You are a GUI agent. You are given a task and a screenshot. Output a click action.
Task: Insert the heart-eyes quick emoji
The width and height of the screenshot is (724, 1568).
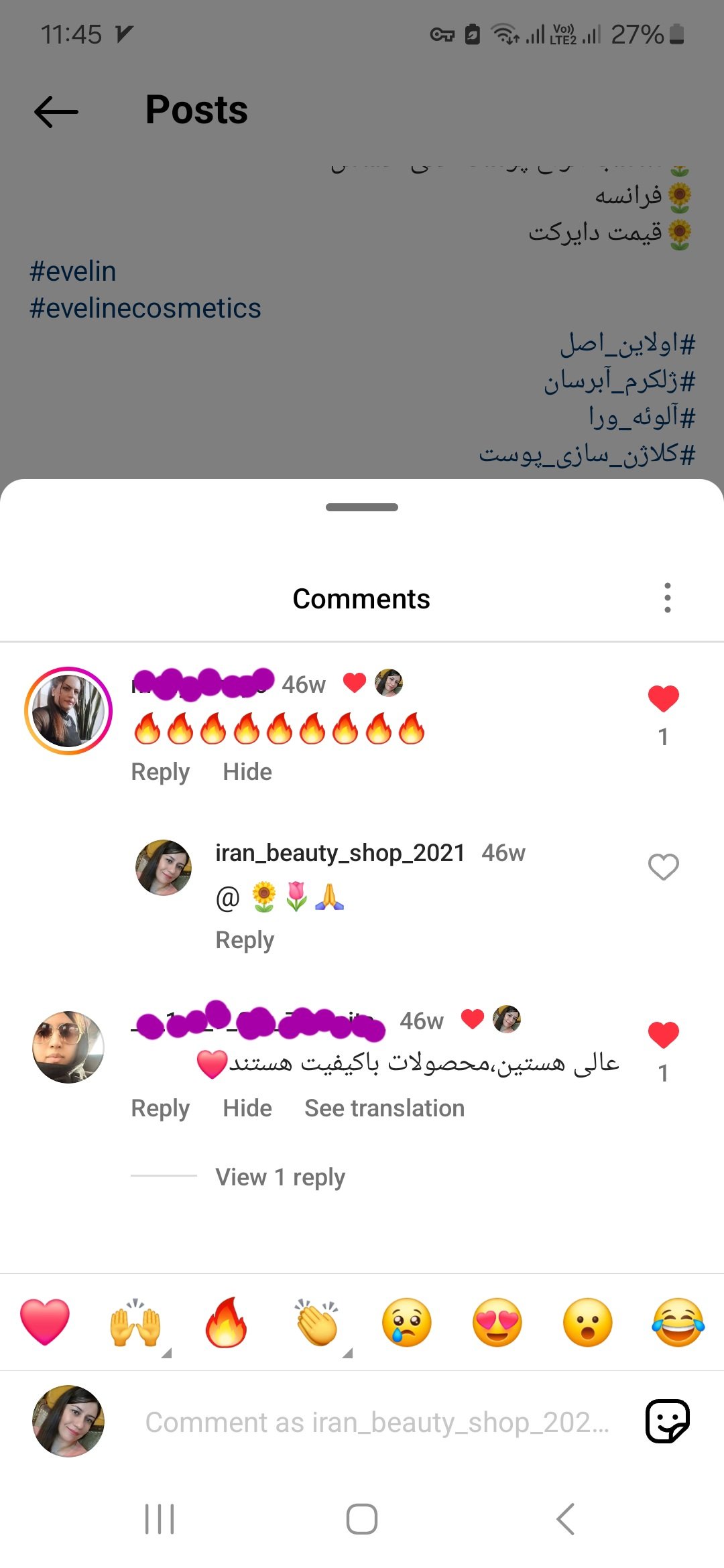497,1322
